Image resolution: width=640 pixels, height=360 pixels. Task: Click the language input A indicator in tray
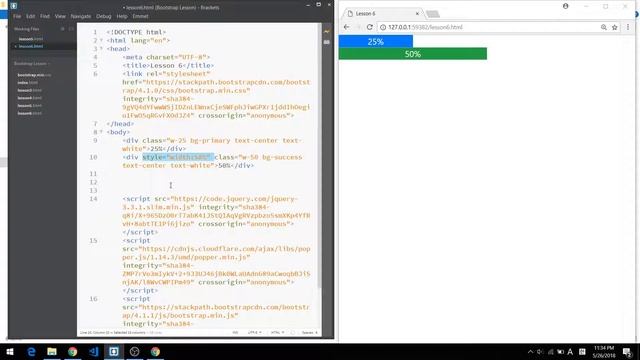point(570,352)
